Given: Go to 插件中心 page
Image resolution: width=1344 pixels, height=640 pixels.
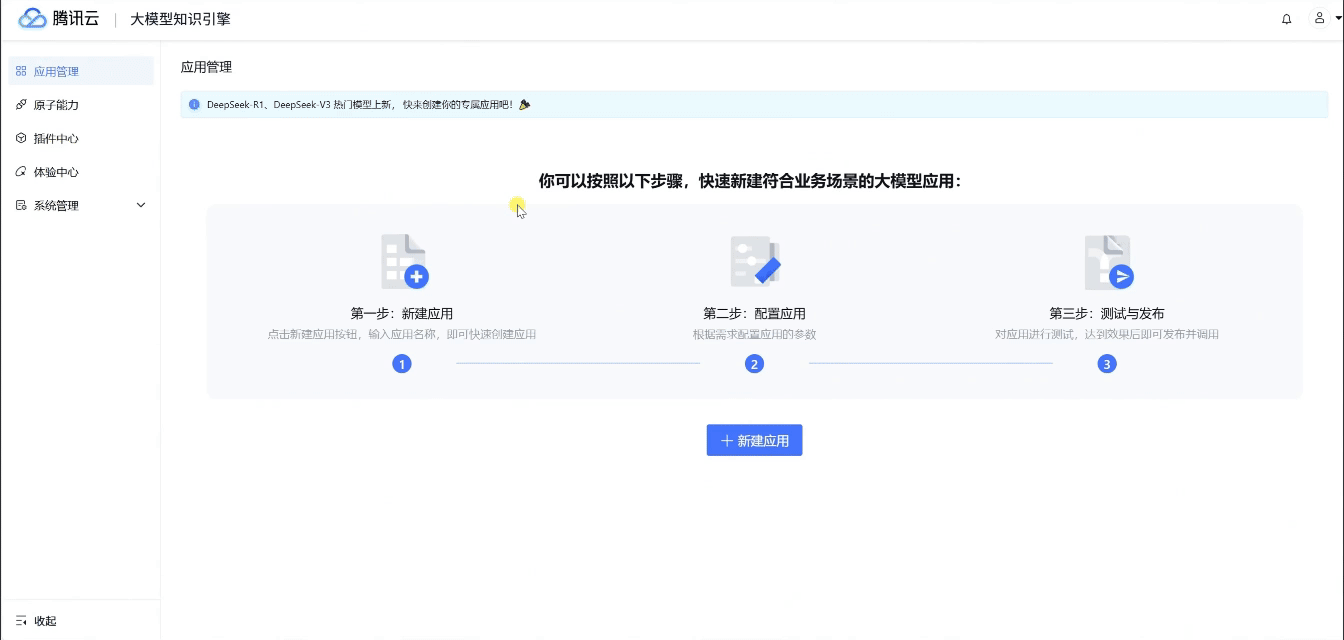Looking at the screenshot, I should click(x=56, y=139).
